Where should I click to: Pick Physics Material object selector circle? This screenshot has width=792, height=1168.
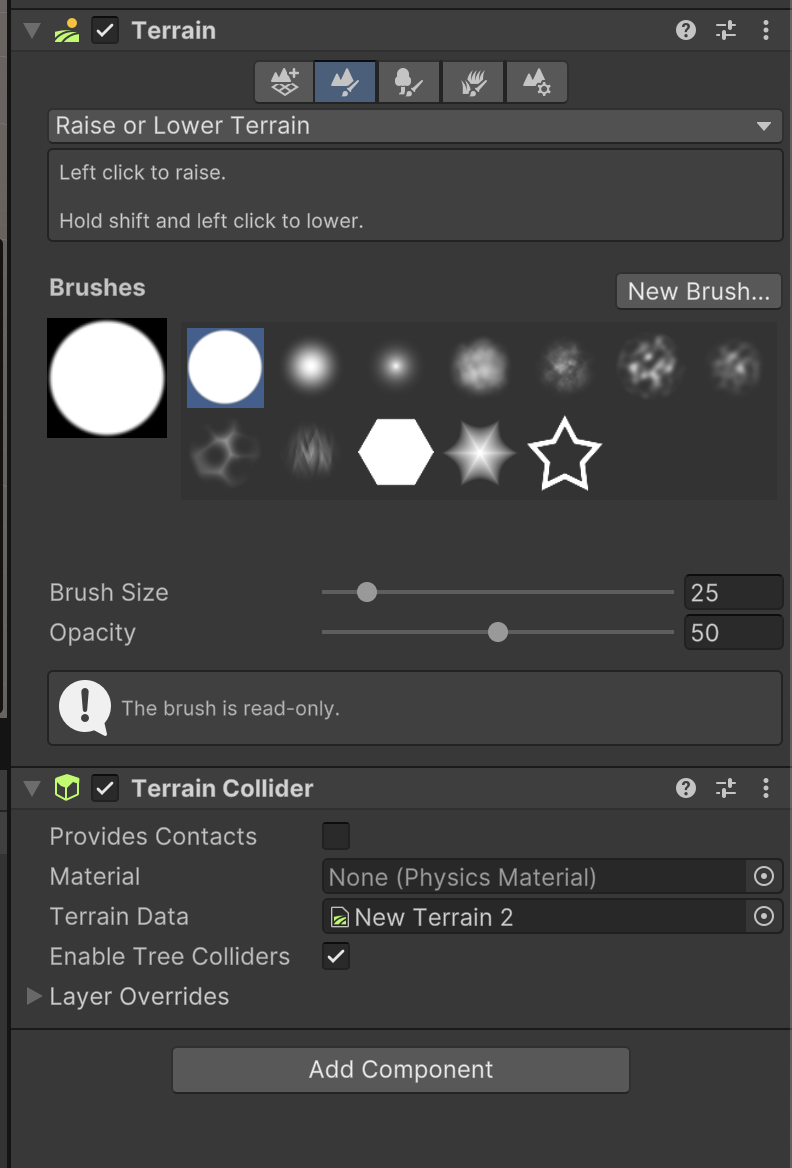pos(764,877)
